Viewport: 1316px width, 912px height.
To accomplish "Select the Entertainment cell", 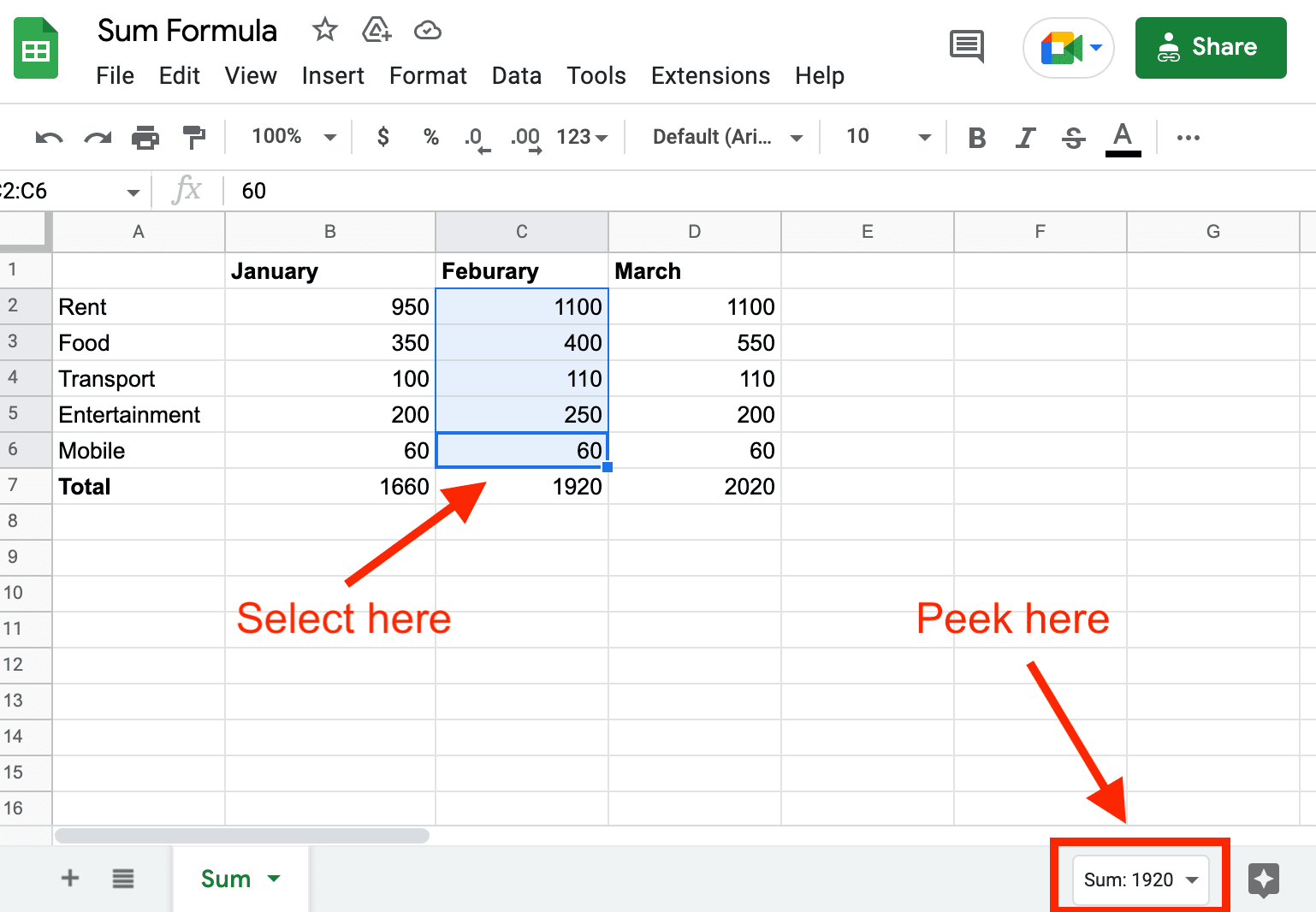I will [x=139, y=414].
